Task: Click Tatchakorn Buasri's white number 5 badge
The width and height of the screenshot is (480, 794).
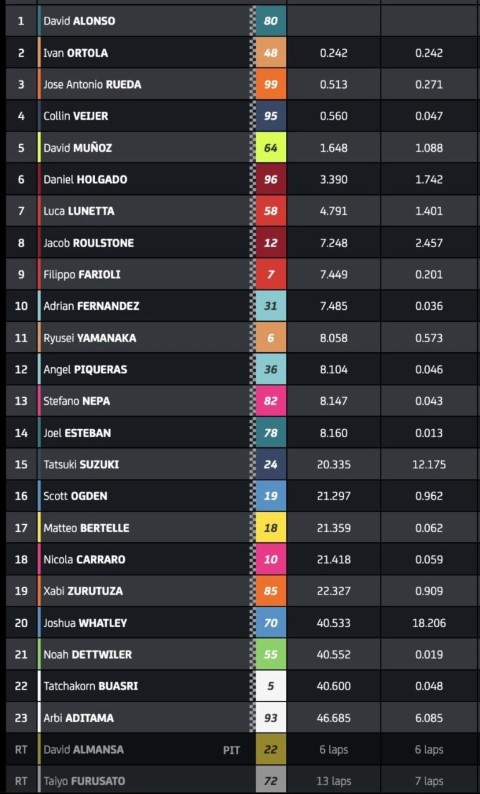Action: point(270,686)
